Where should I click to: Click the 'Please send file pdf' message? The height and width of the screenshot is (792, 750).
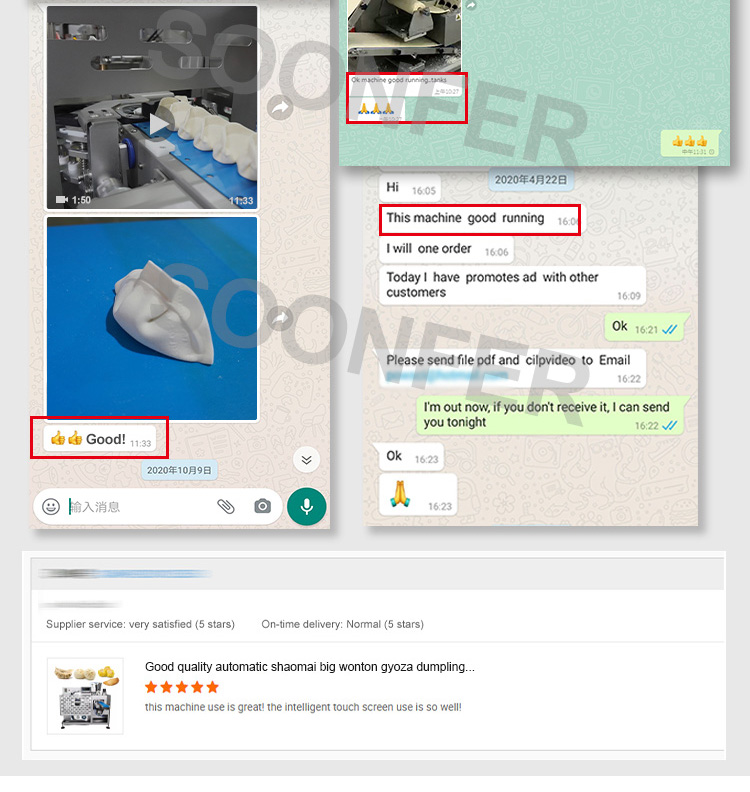(x=513, y=368)
